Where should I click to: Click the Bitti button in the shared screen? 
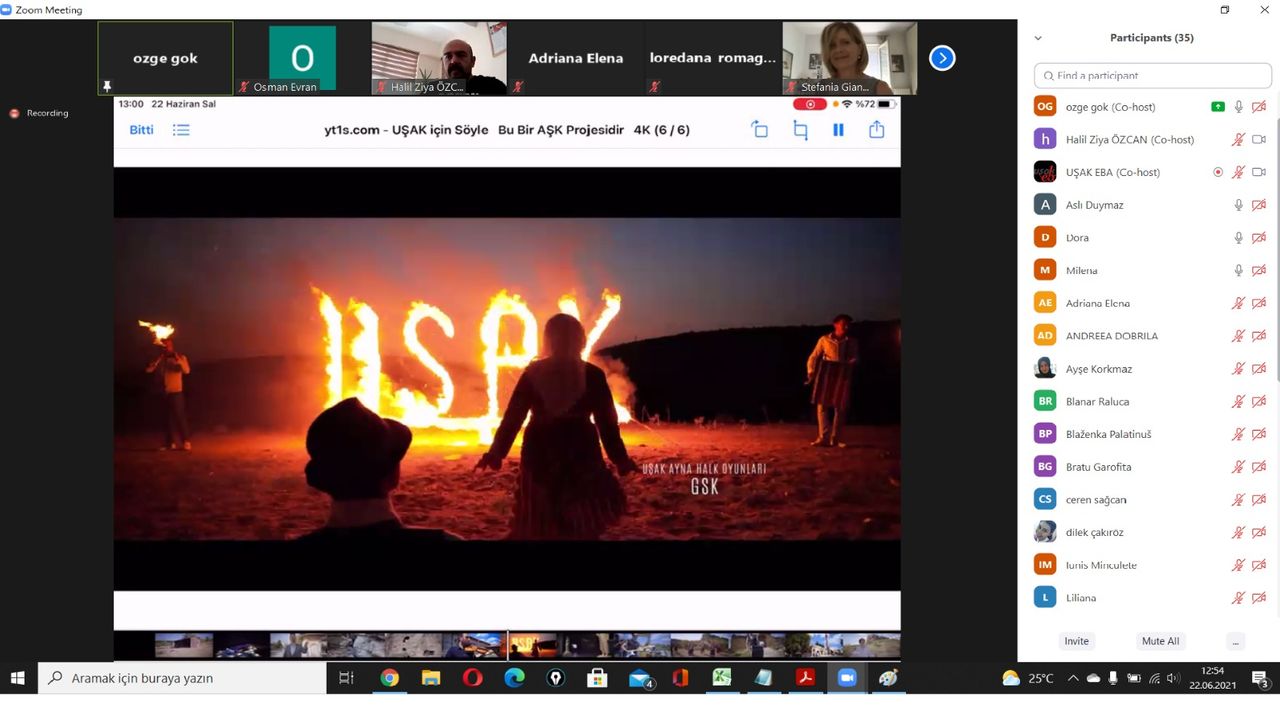pyautogui.click(x=142, y=130)
